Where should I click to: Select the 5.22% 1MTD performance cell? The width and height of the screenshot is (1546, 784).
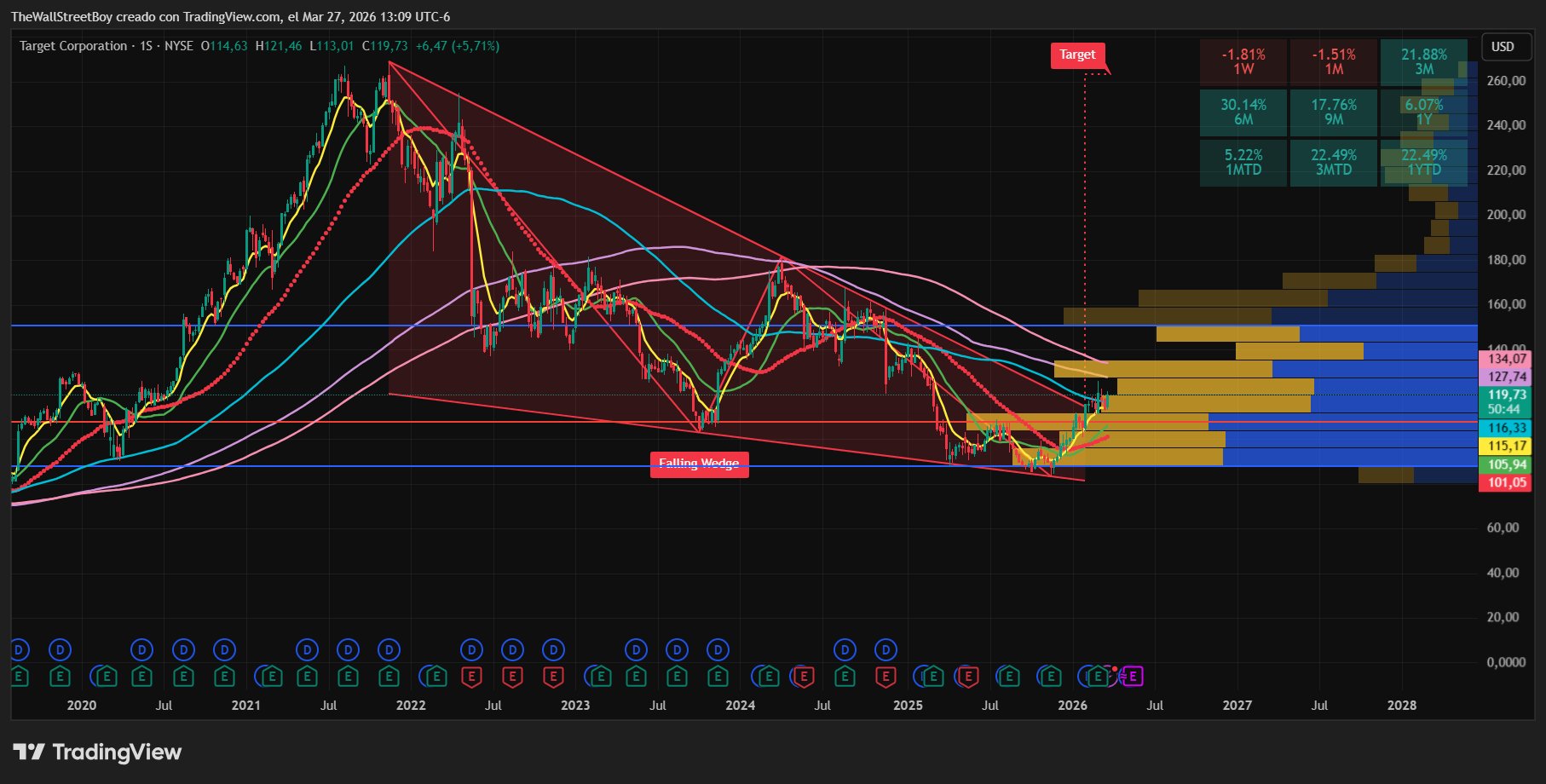tap(1243, 162)
